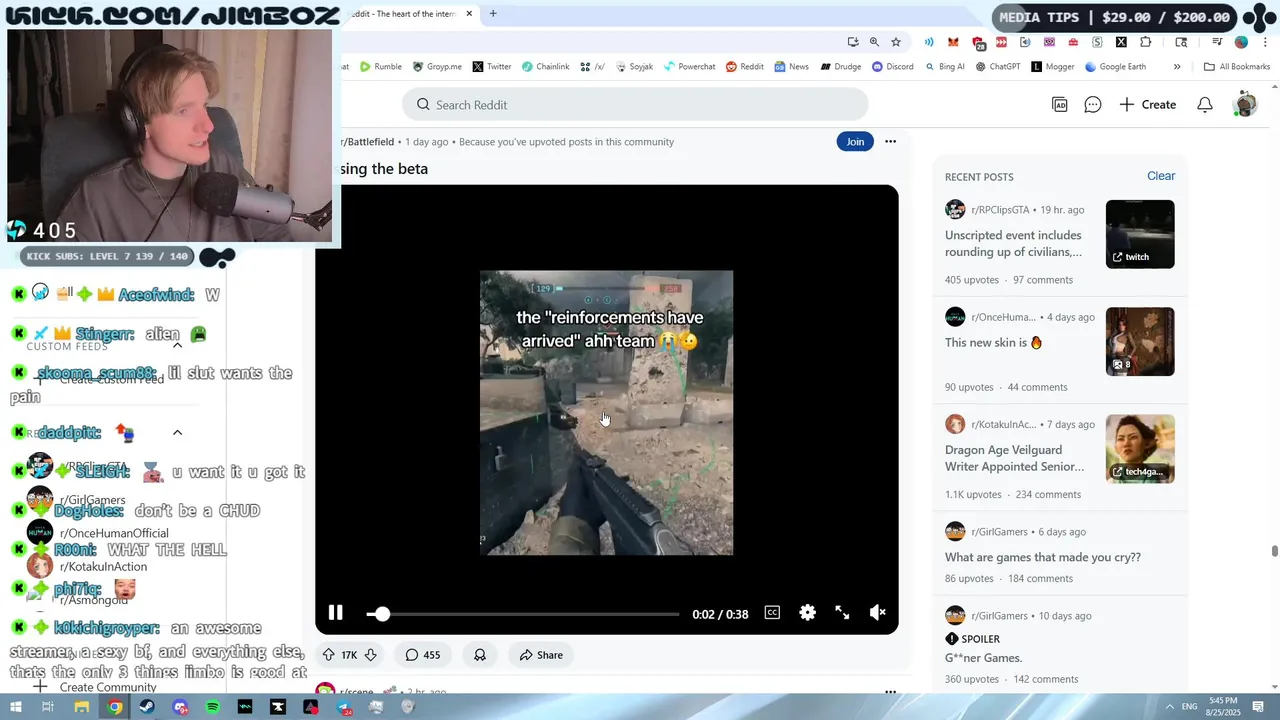The image size is (1280, 720).
Task: Open the Windows Start menu
Action: (16, 707)
